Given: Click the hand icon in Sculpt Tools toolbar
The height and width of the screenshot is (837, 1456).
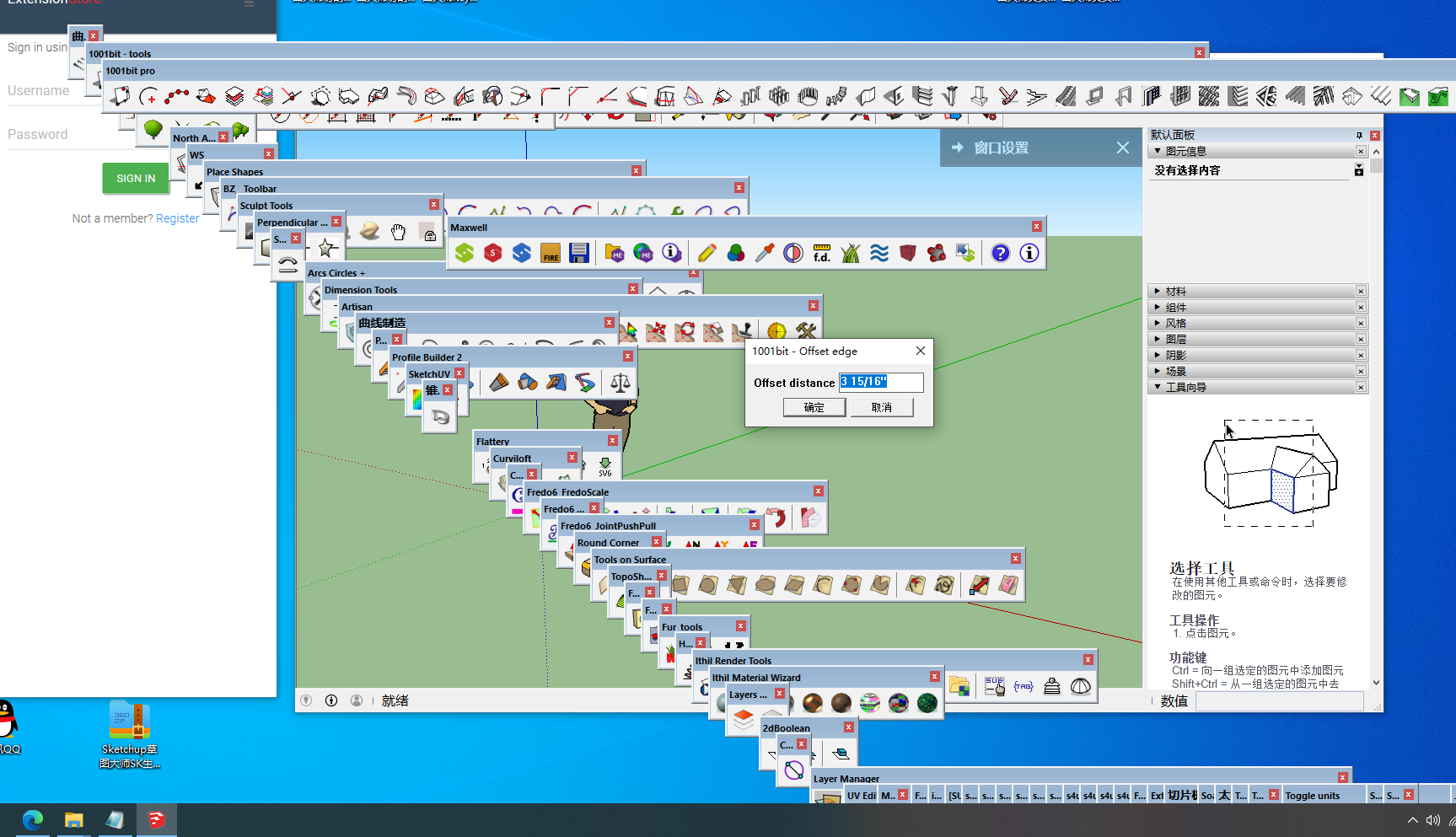Looking at the screenshot, I should click(398, 232).
